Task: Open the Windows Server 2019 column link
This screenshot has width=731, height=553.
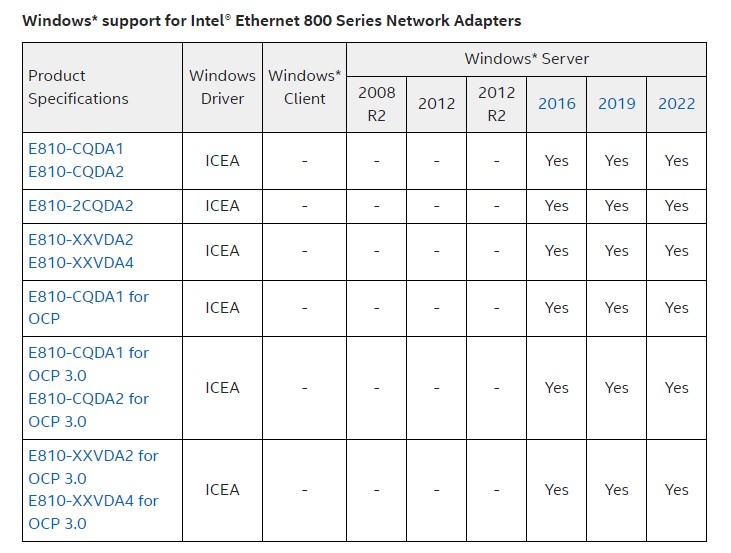Action: click(x=617, y=103)
